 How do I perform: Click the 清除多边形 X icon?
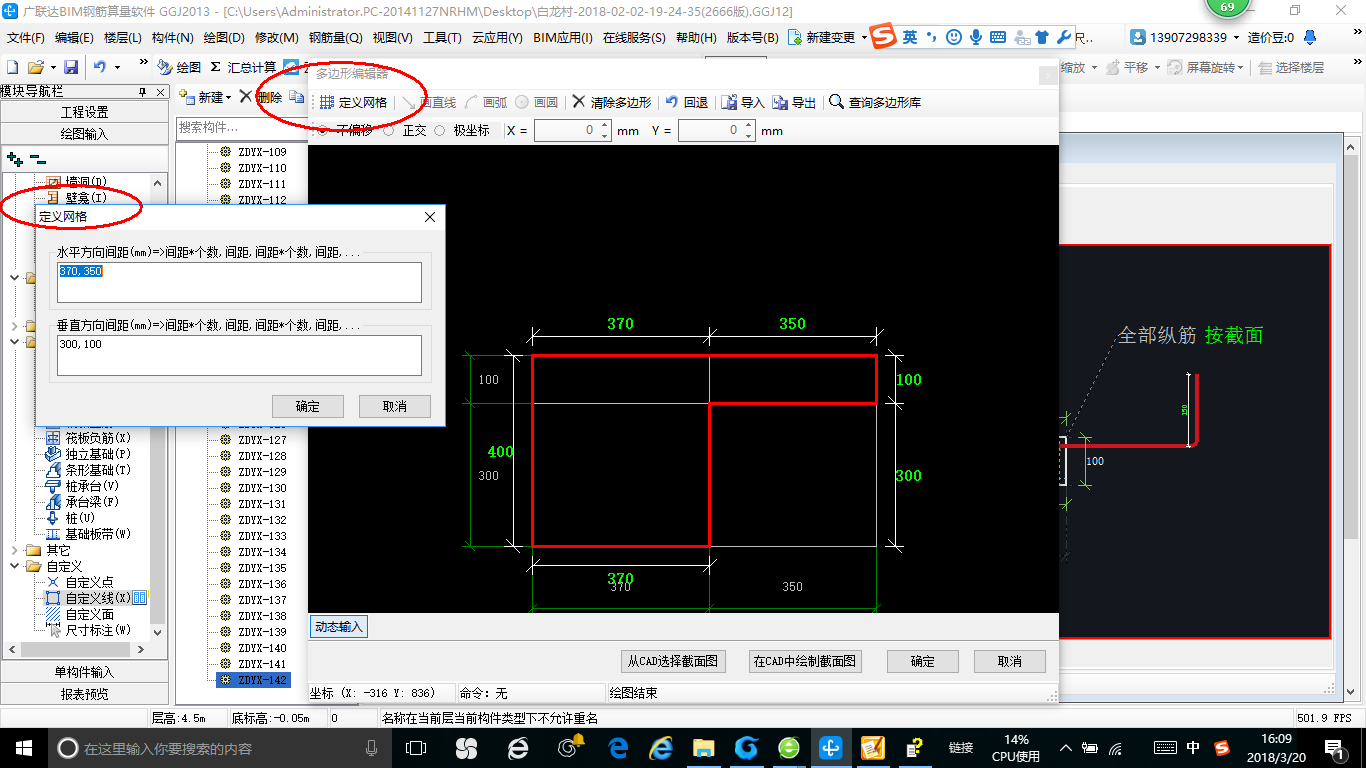pos(578,102)
